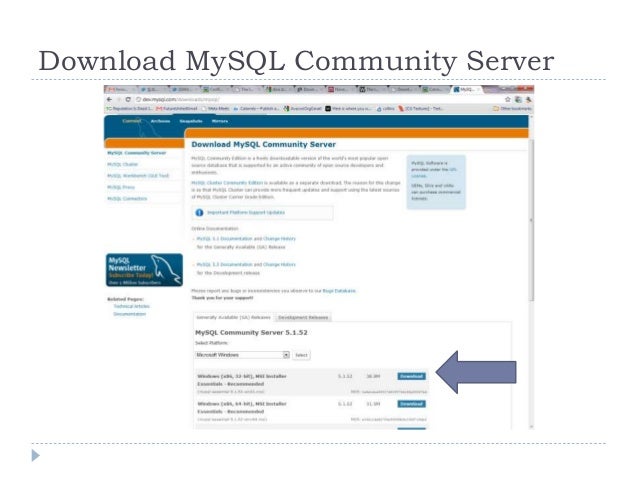The height and width of the screenshot is (479, 638).
Task: Download the Windows 64-bit MSI Installer
Action: (411, 404)
